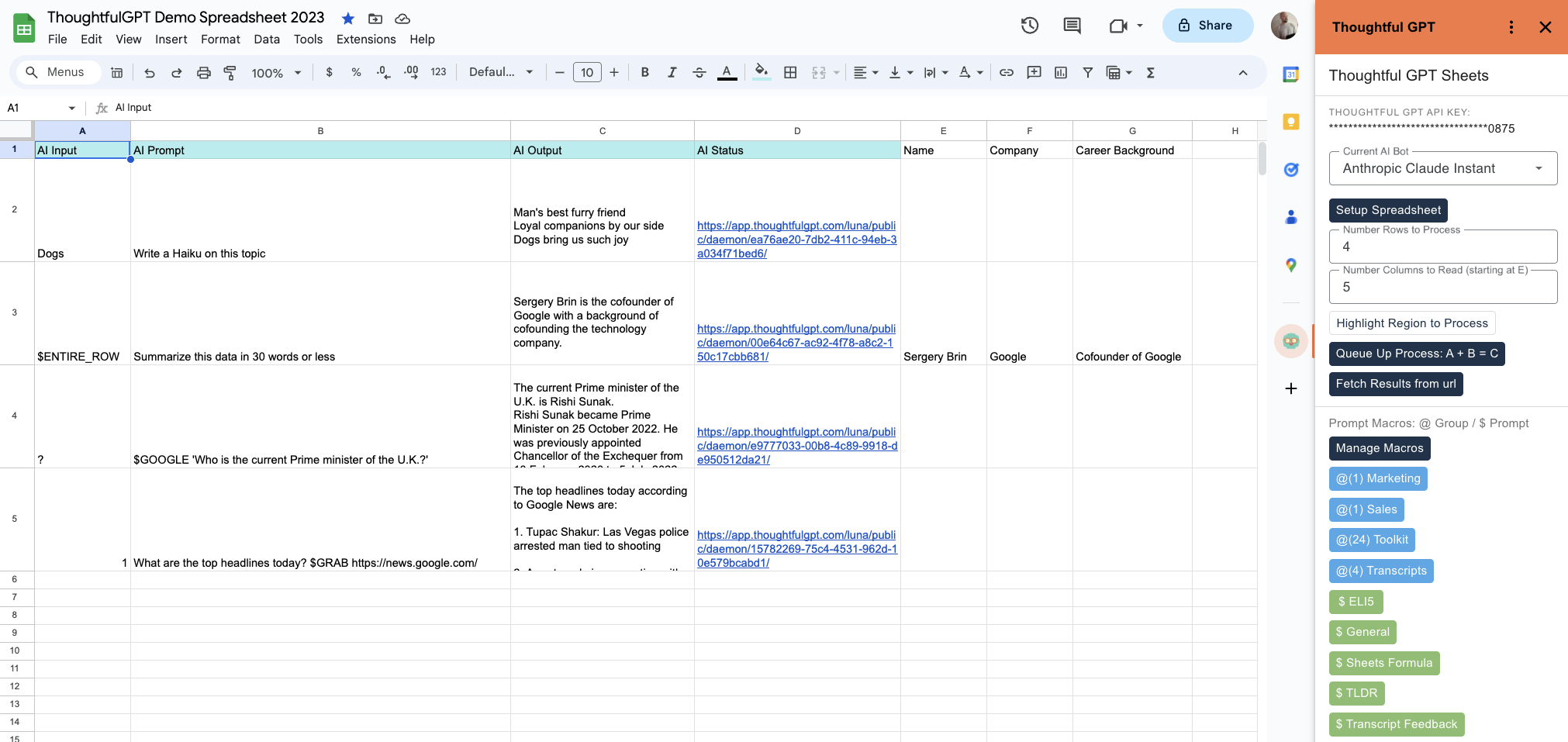Open the fill color picker
The width and height of the screenshot is (1568, 742).
pos(762,73)
